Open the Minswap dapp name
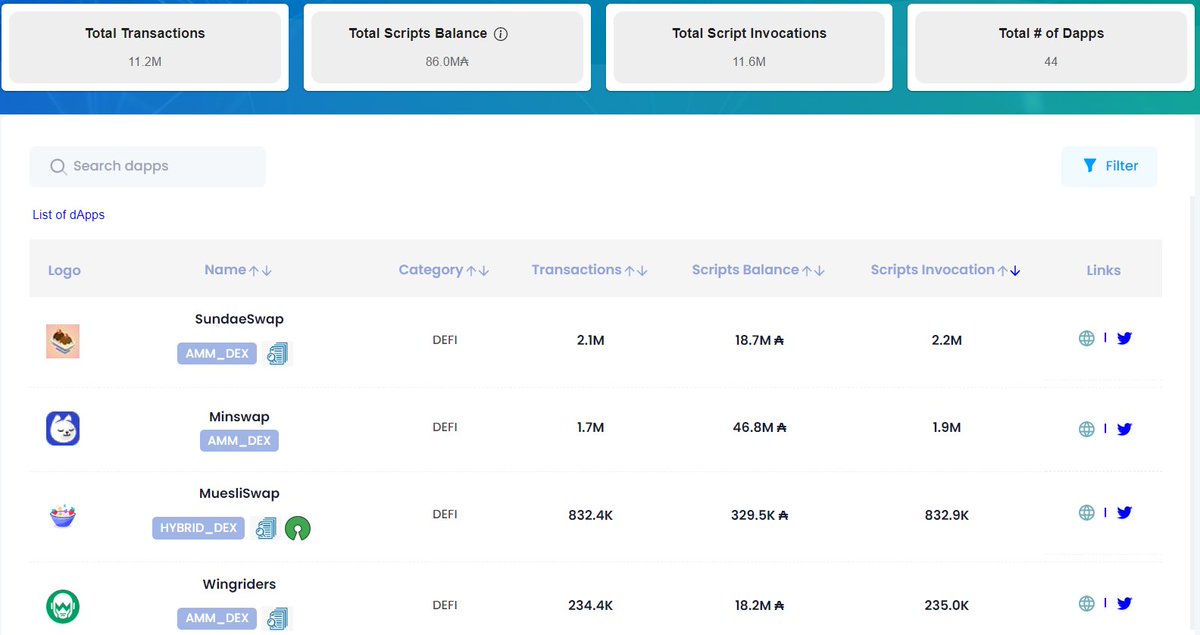 point(239,417)
